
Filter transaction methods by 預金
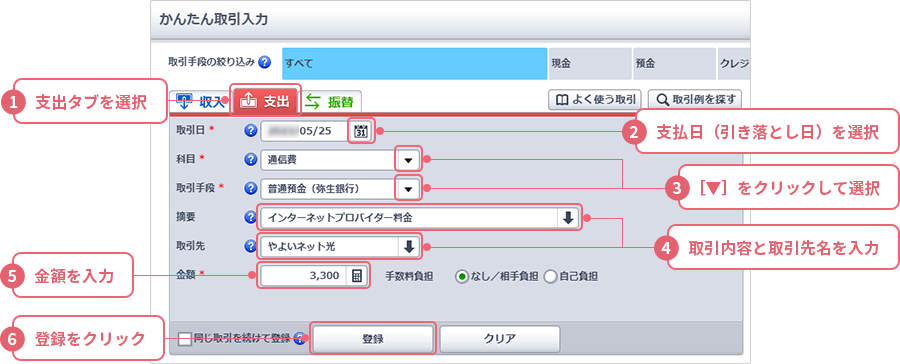(674, 63)
